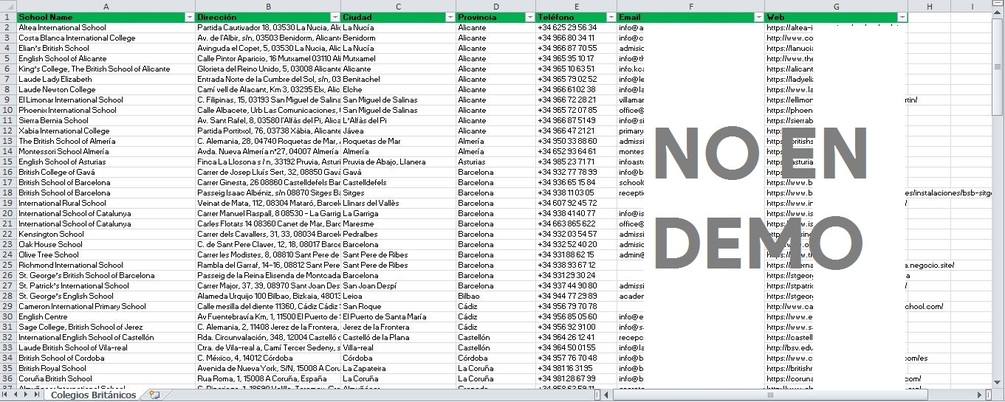This screenshot has height=402, width=1005.
Task: Select column H header
Action: coord(929,6)
